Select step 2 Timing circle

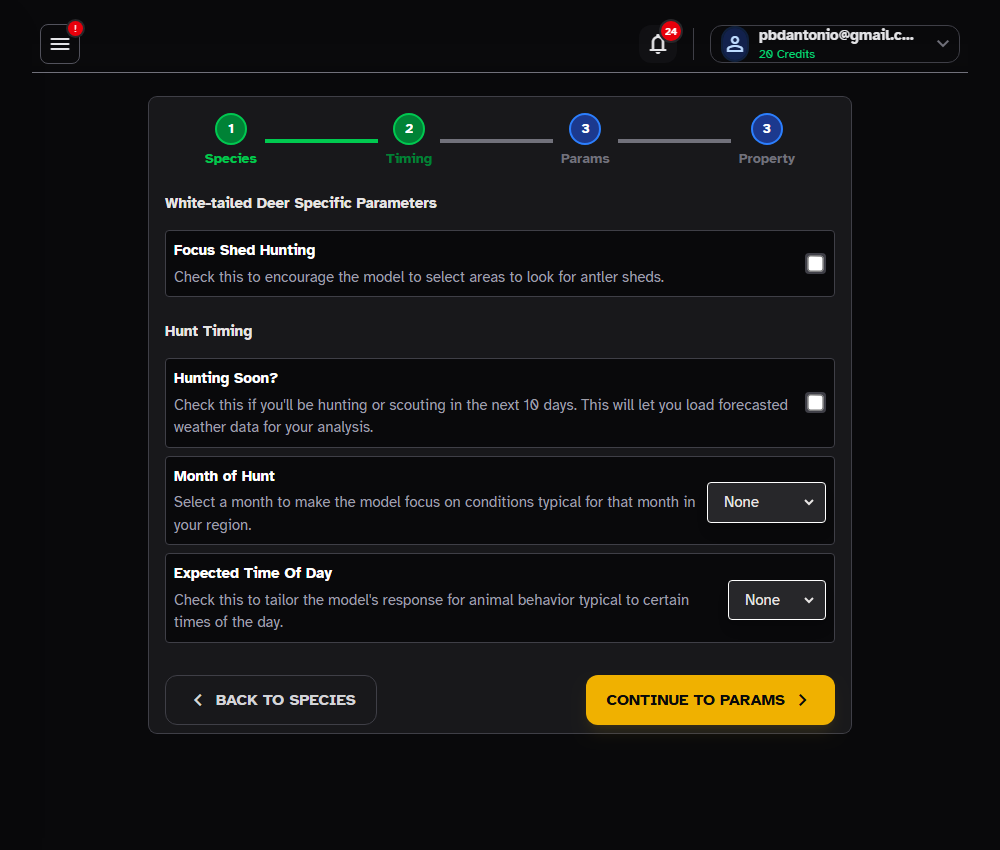(x=409, y=129)
